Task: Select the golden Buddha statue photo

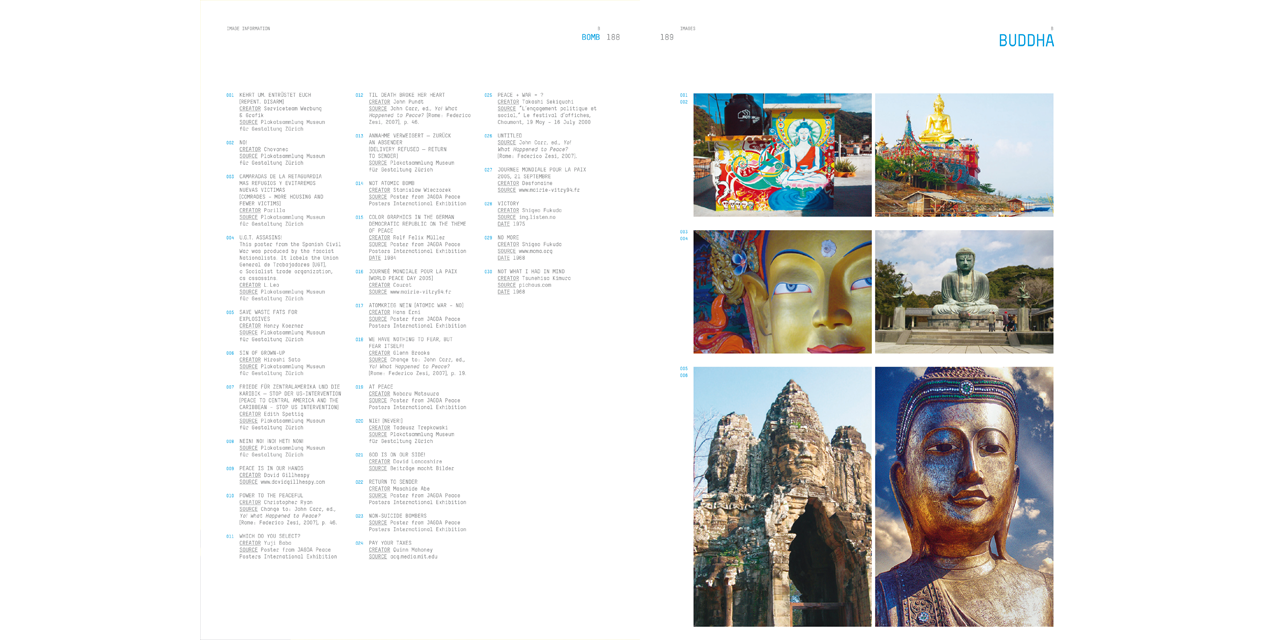Action: tap(963, 155)
